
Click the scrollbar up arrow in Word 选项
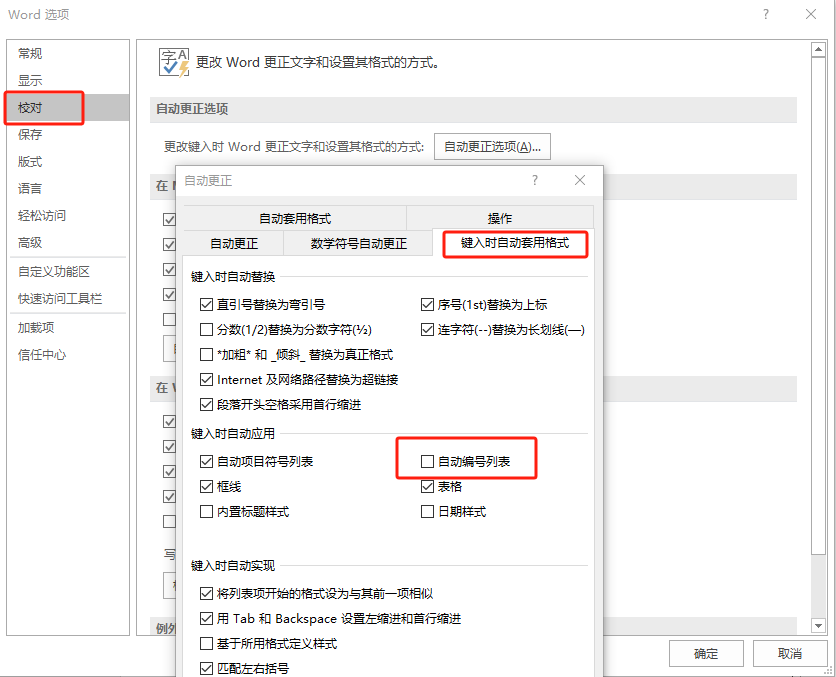click(x=818, y=50)
